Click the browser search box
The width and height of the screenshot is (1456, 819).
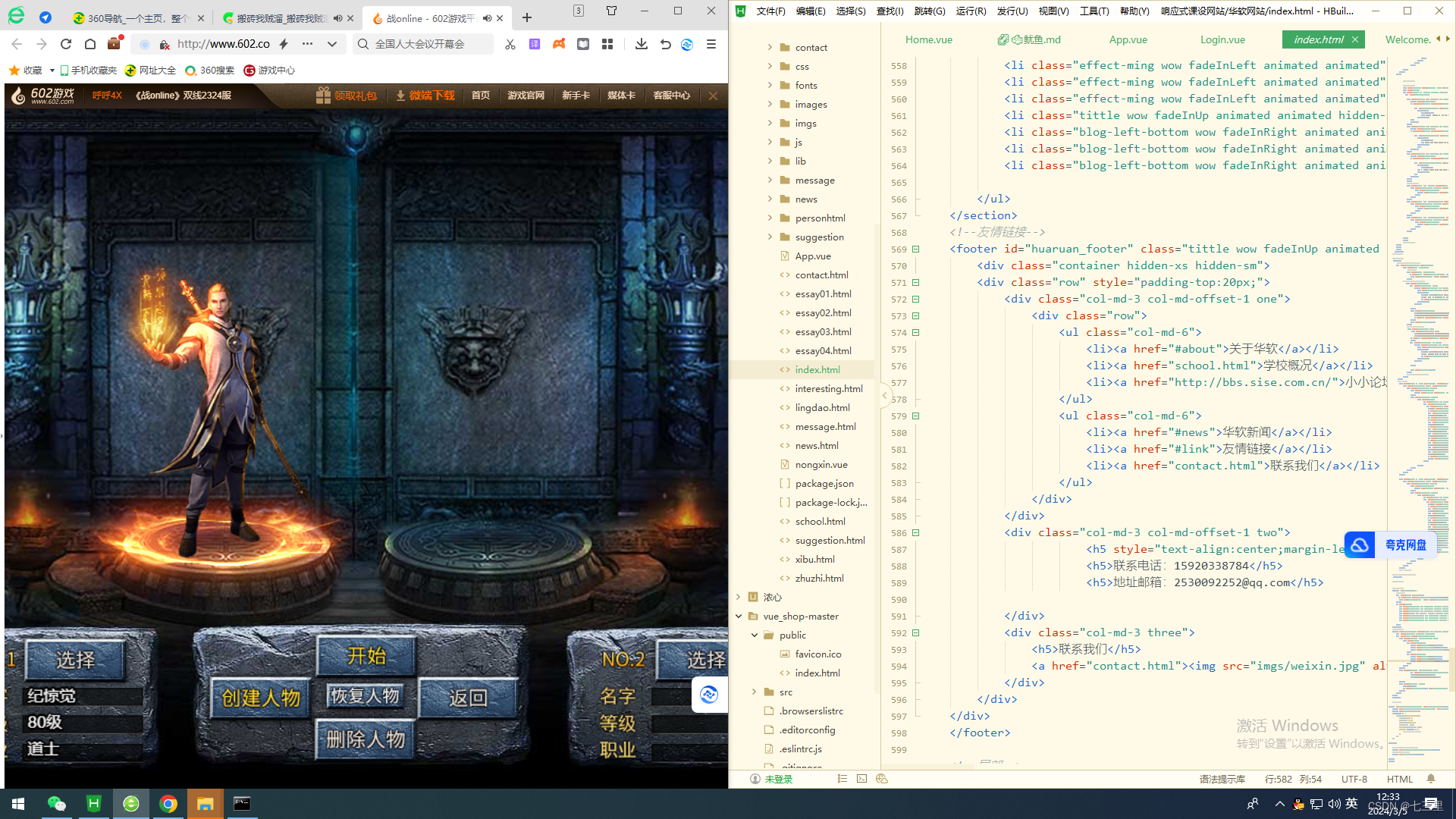pyautogui.click(x=425, y=44)
